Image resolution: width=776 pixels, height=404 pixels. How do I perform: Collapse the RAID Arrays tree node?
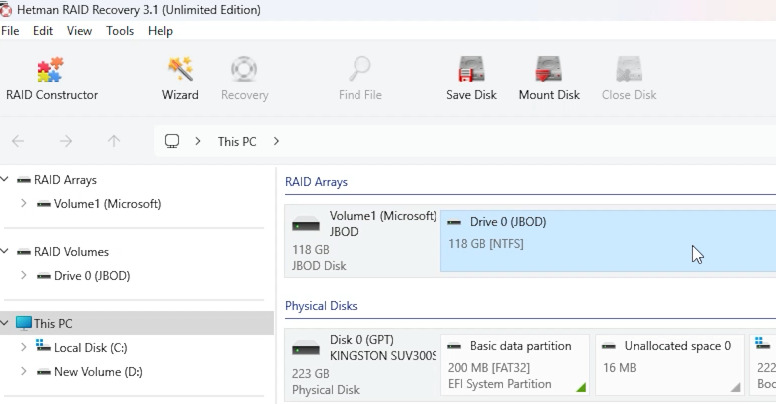pos(5,179)
